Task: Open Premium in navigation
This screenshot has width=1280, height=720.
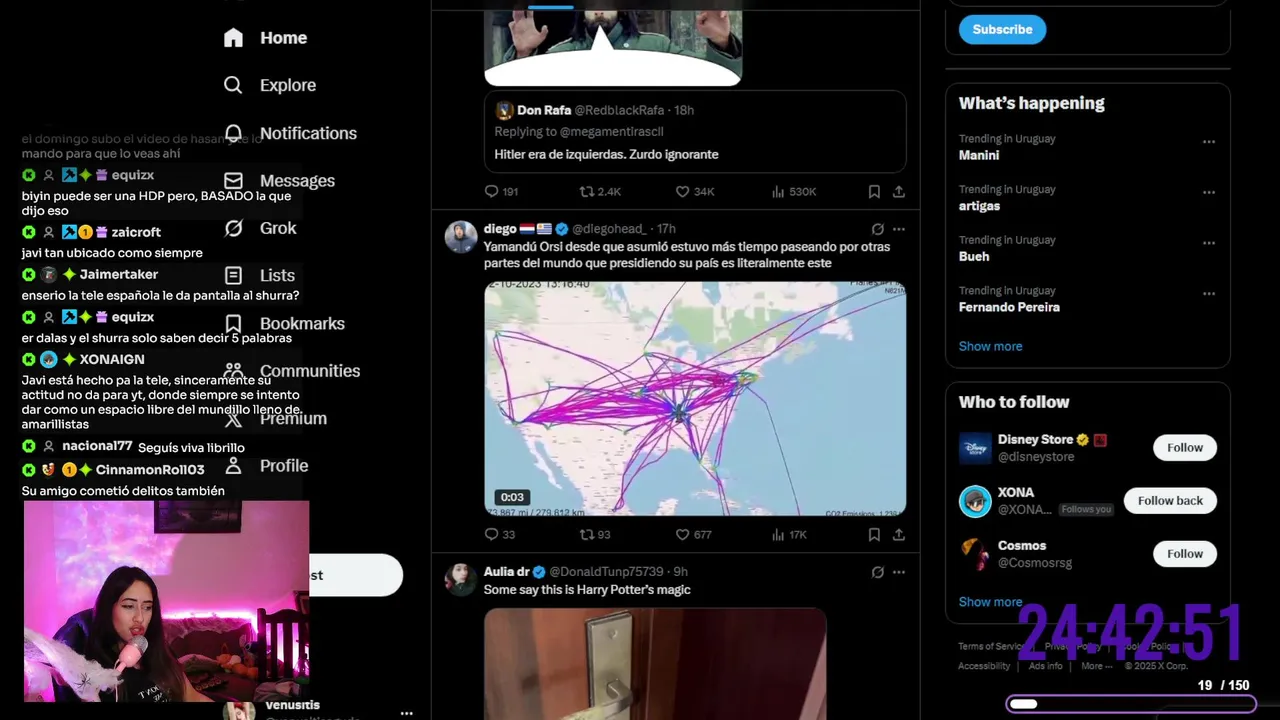Action: (293, 418)
